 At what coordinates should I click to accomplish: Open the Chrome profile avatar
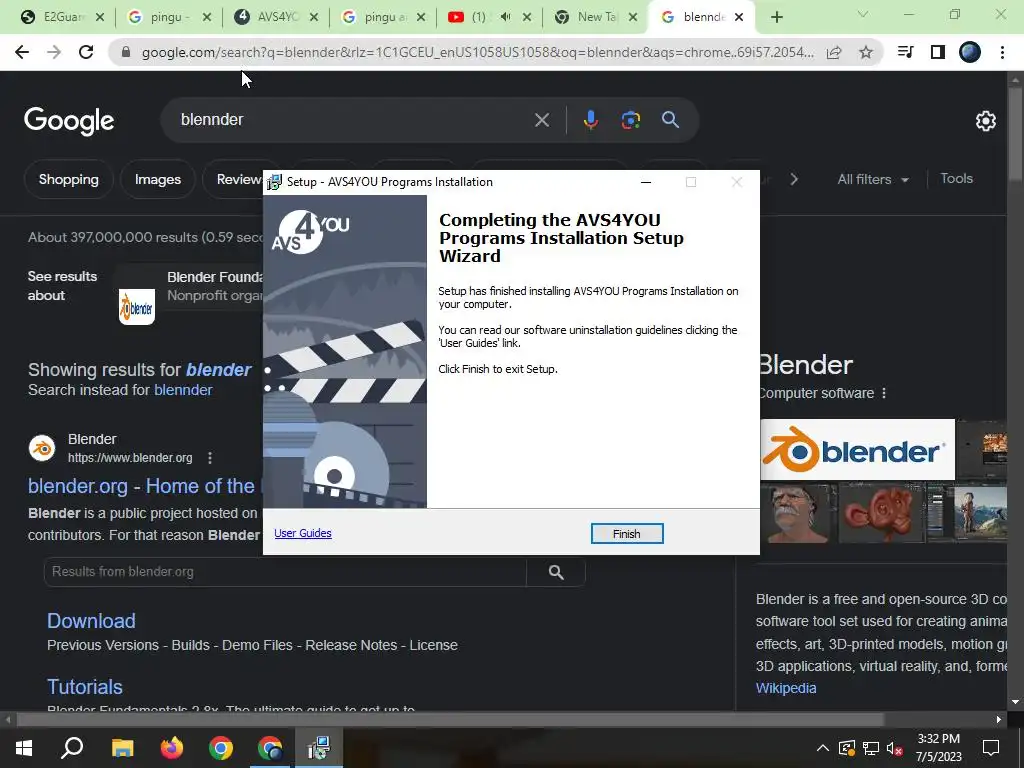click(x=970, y=52)
